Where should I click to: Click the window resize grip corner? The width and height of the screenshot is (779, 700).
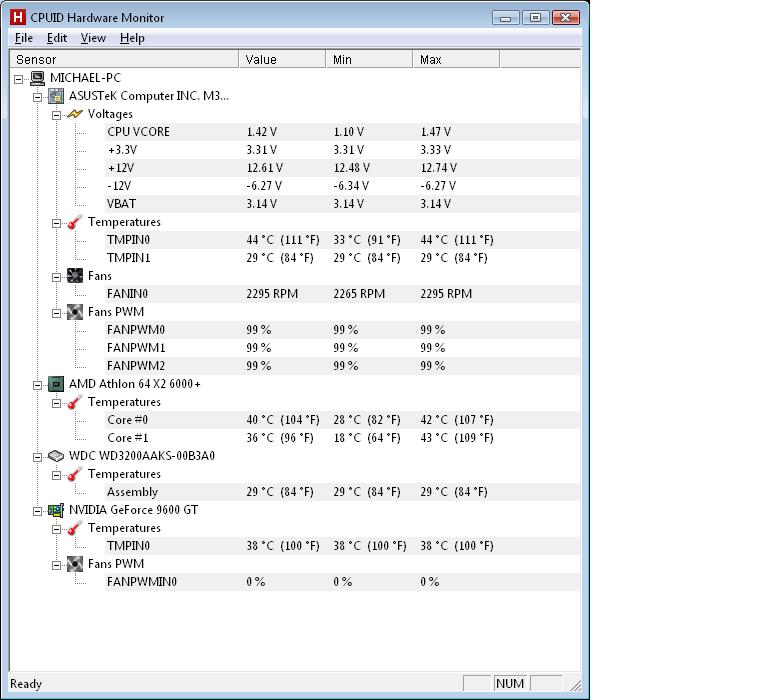(x=575, y=686)
